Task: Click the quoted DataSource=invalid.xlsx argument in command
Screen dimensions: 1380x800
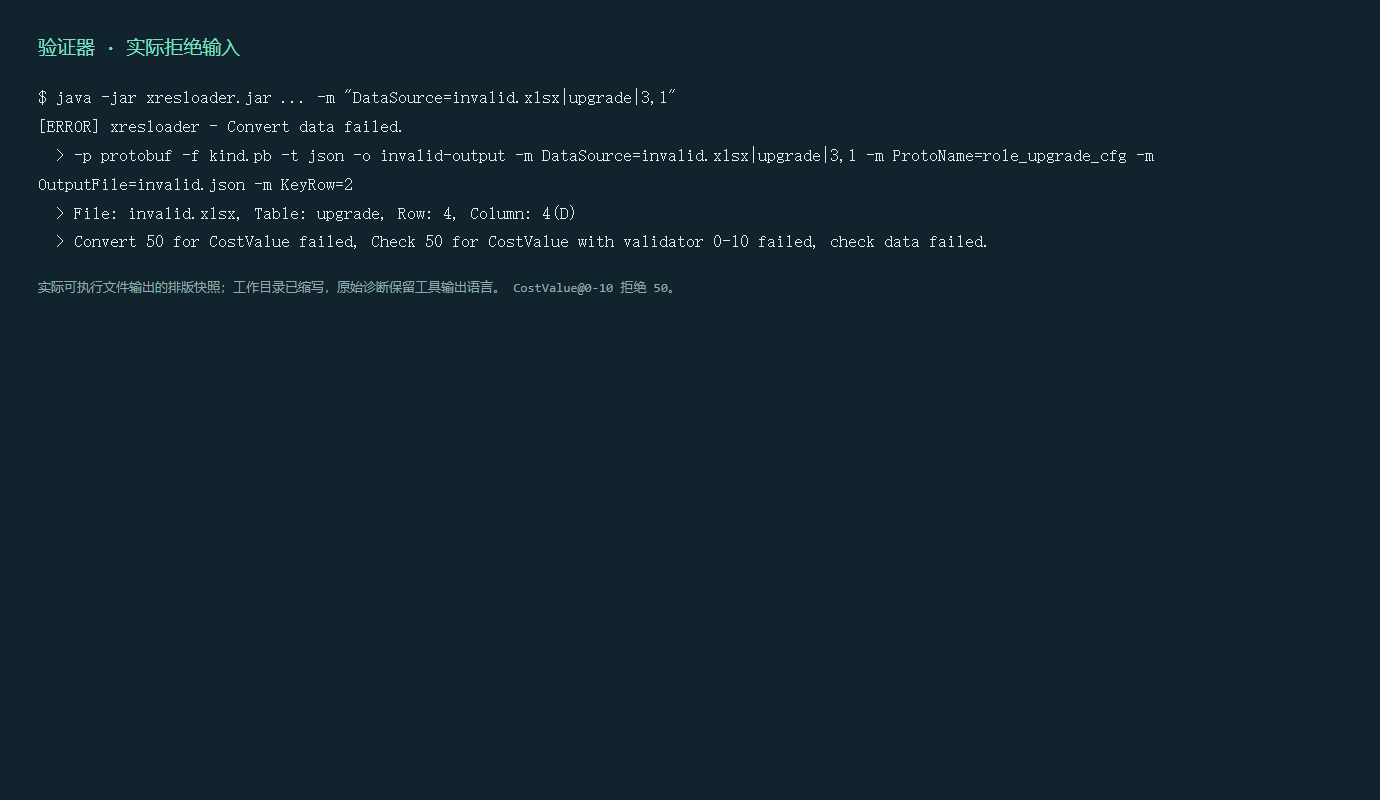Action: [x=511, y=98]
